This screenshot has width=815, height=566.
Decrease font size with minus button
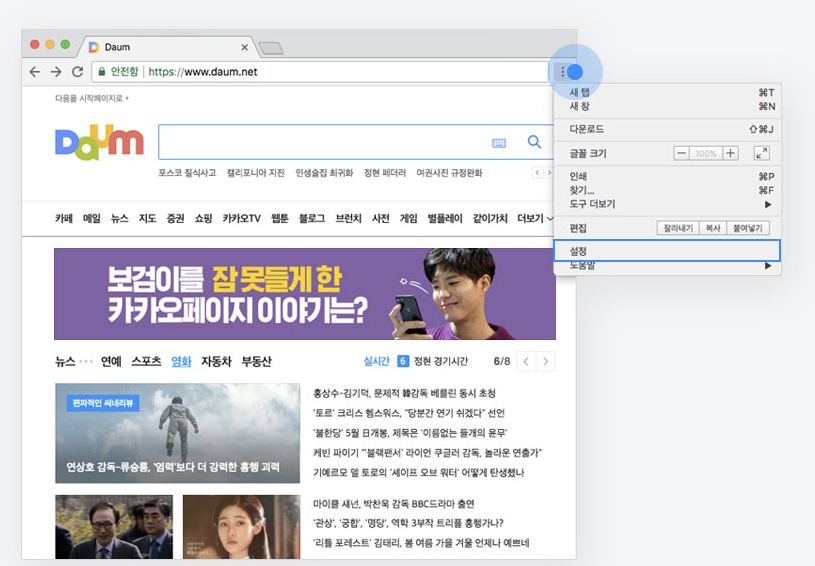coord(681,153)
